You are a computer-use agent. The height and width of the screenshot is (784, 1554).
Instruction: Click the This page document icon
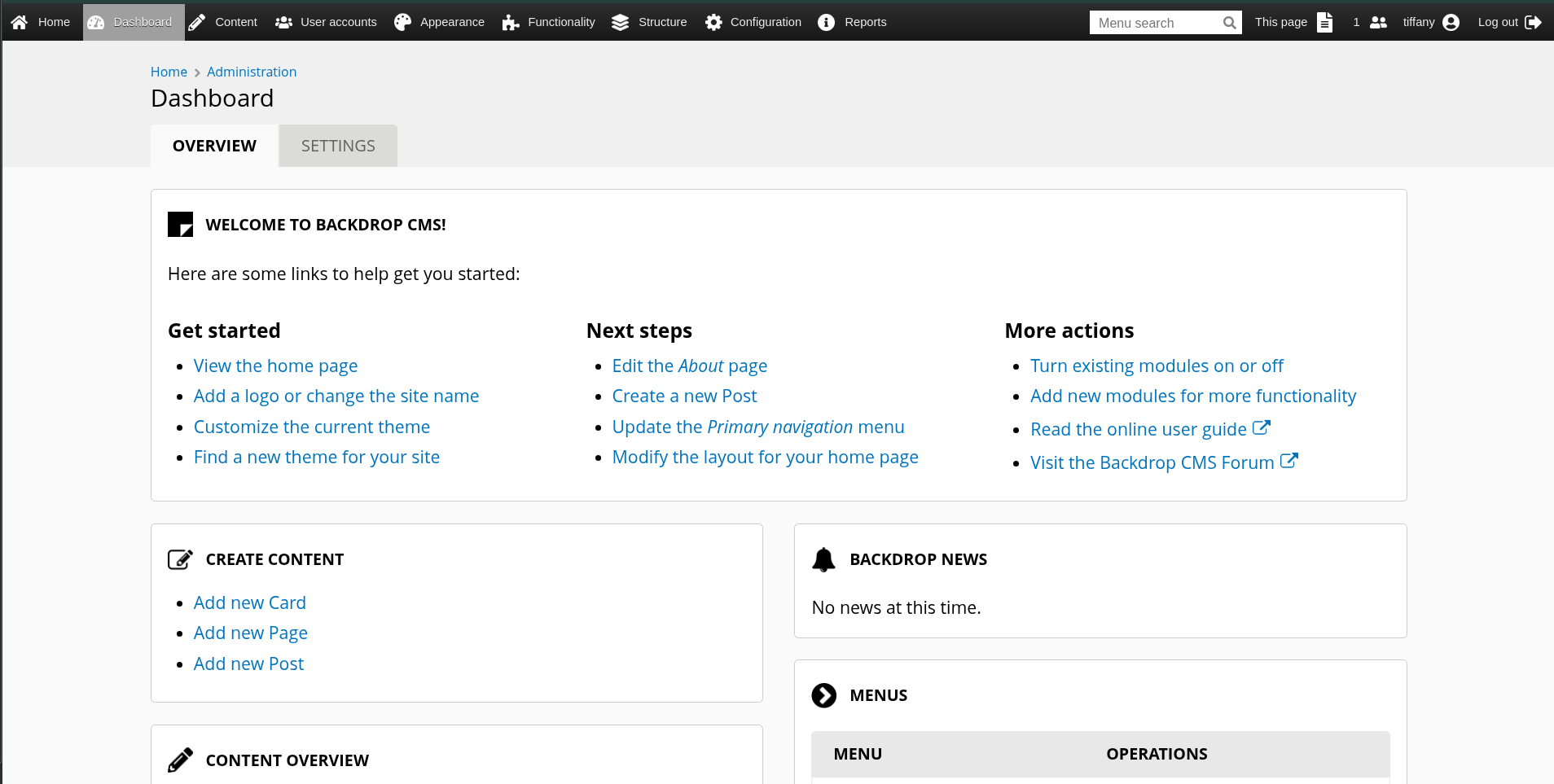[1325, 22]
